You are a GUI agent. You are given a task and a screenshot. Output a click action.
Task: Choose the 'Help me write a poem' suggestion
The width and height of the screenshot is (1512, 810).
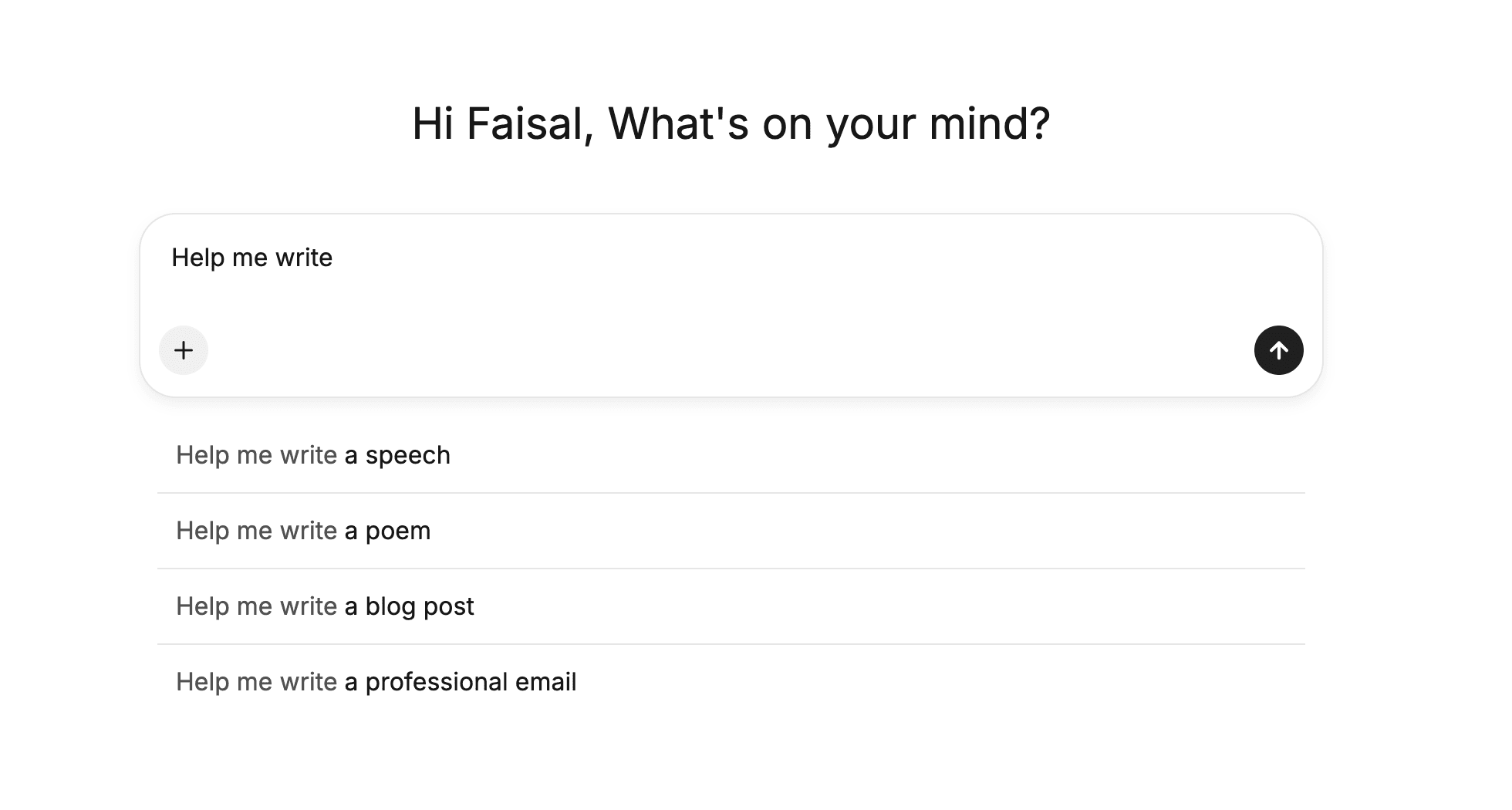coord(304,531)
